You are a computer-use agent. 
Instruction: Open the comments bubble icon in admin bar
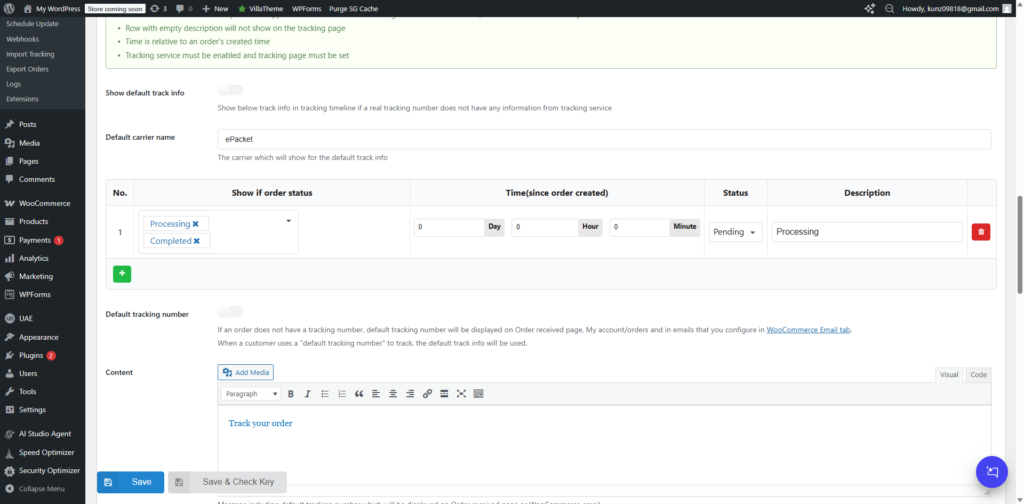[184, 9]
